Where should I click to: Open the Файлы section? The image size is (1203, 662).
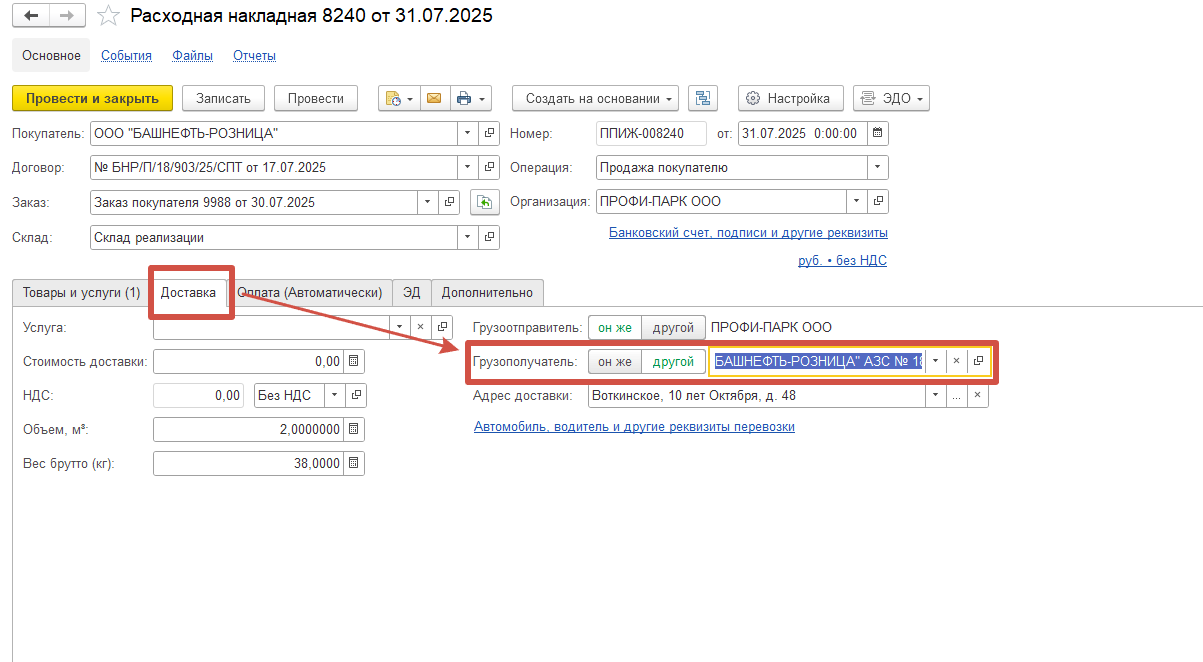(x=192, y=56)
